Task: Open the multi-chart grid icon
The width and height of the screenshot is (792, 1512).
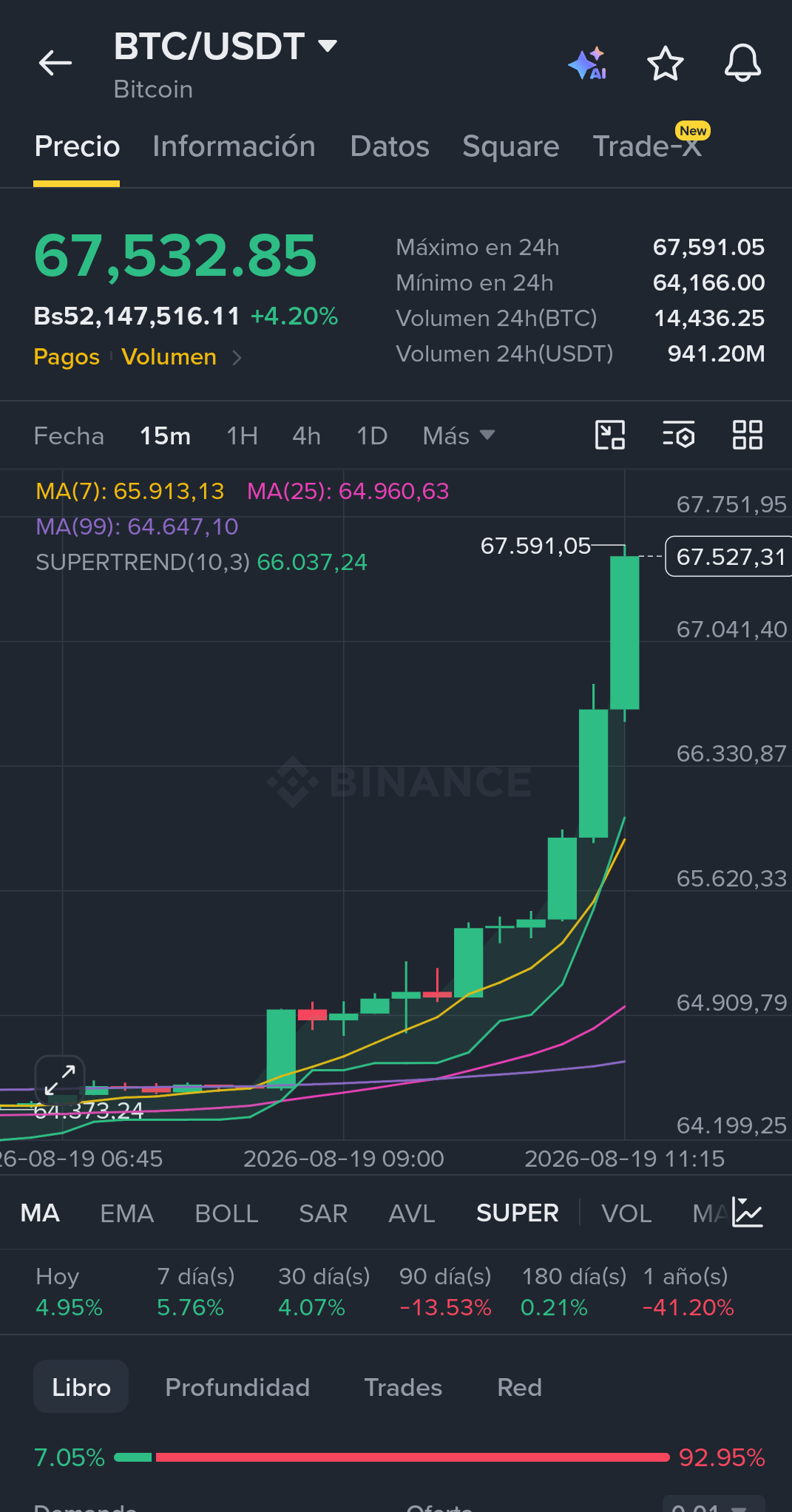Action: pos(747,435)
